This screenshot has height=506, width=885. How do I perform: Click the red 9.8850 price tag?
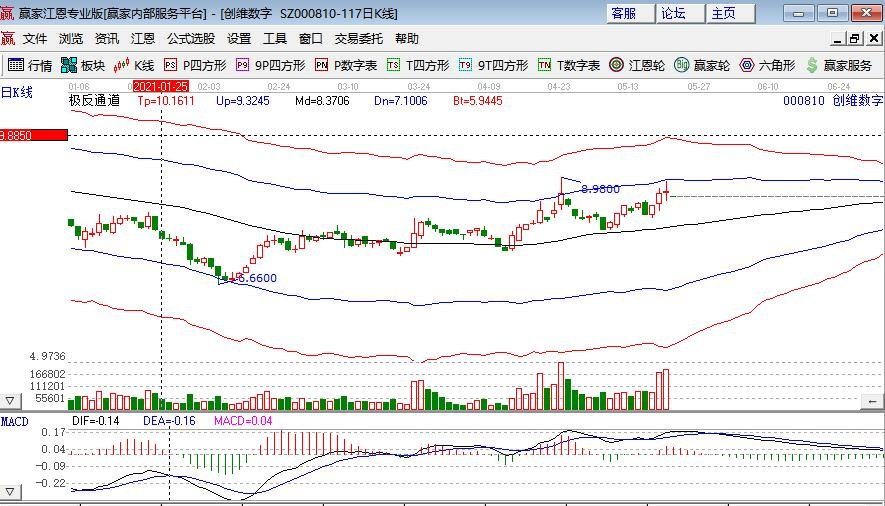33,135
